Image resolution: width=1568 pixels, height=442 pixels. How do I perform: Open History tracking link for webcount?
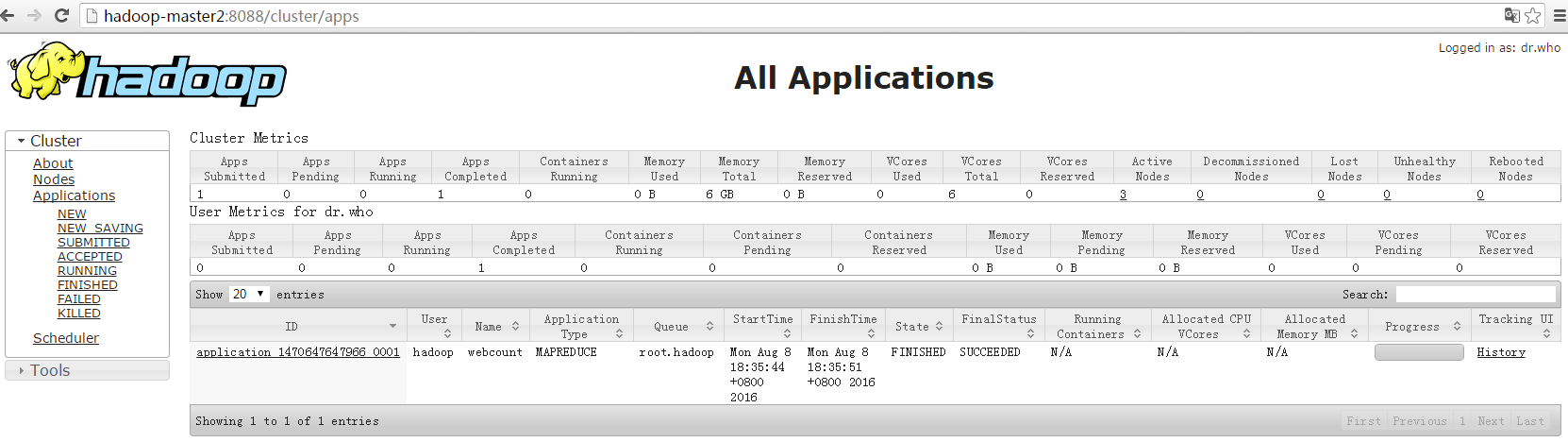point(1501,352)
